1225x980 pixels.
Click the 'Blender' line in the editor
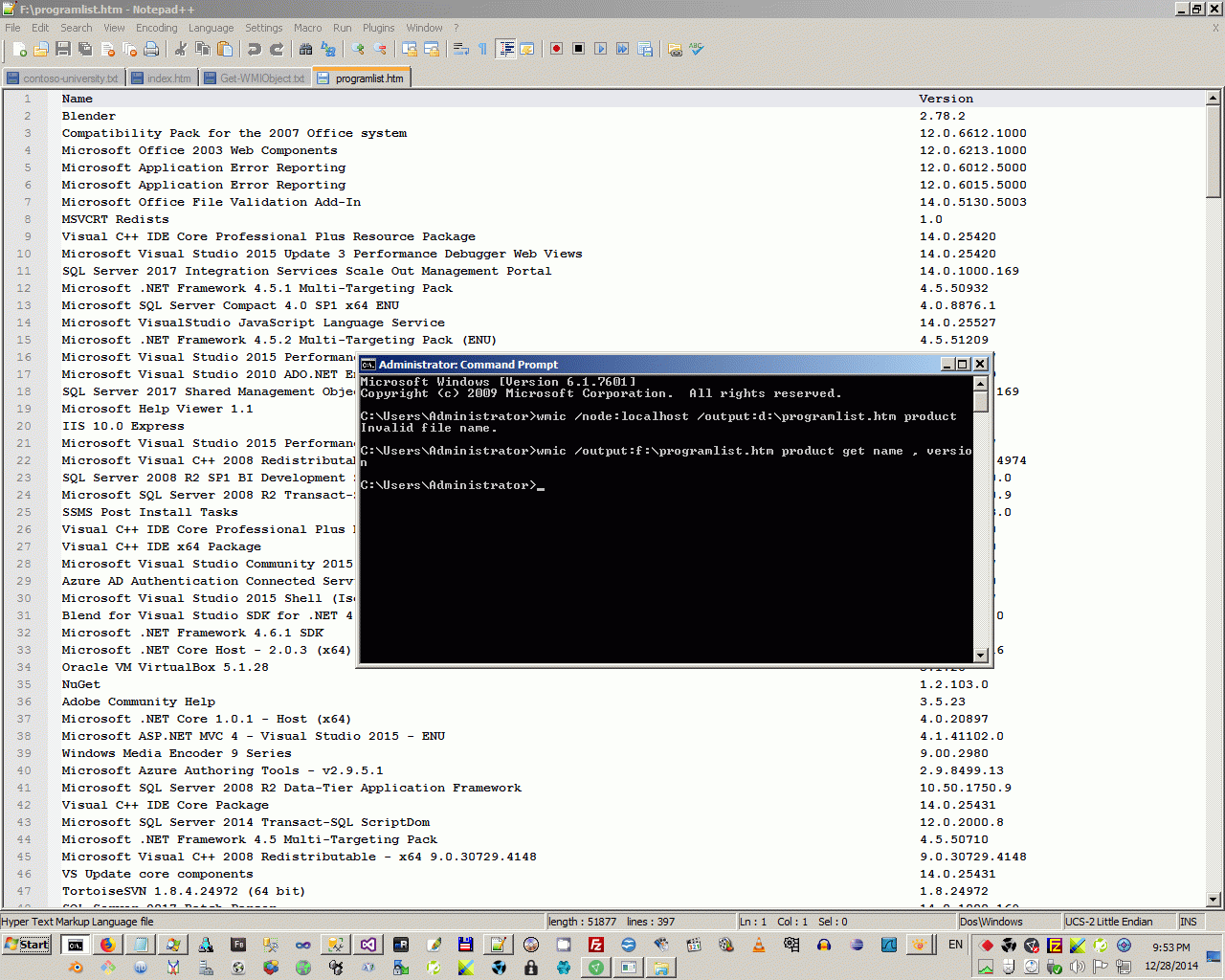point(89,116)
